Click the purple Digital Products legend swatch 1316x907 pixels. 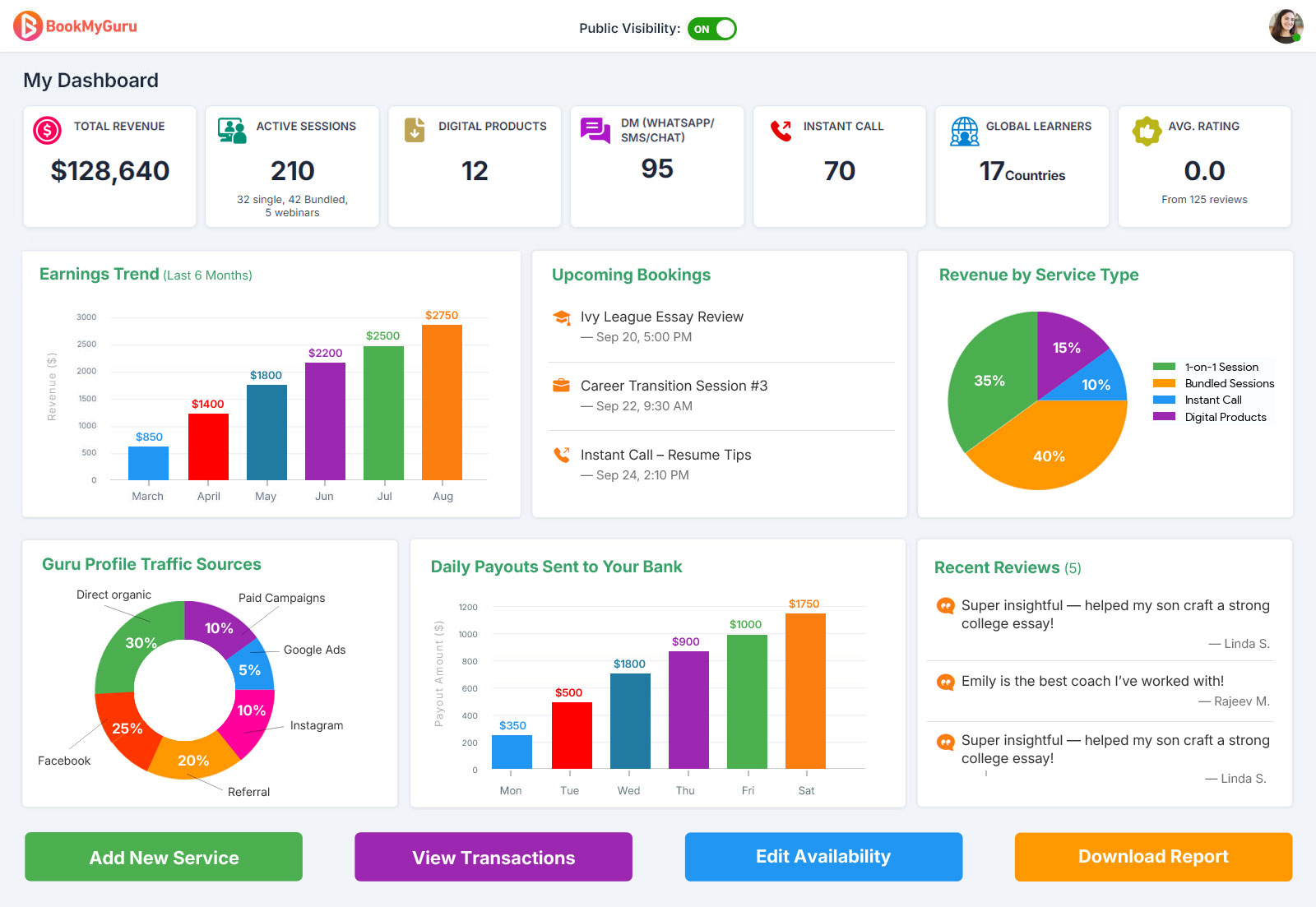click(x=1164, y=417)
